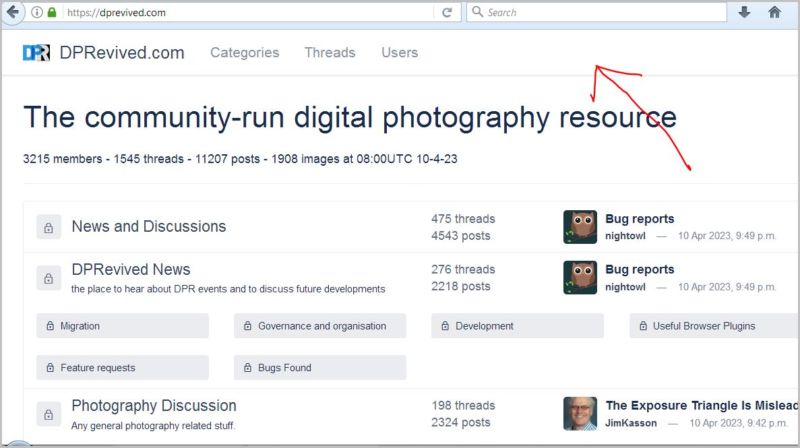Click '2324 posts' count text
This screenshot has height=448, width=800.
(461, 422)
